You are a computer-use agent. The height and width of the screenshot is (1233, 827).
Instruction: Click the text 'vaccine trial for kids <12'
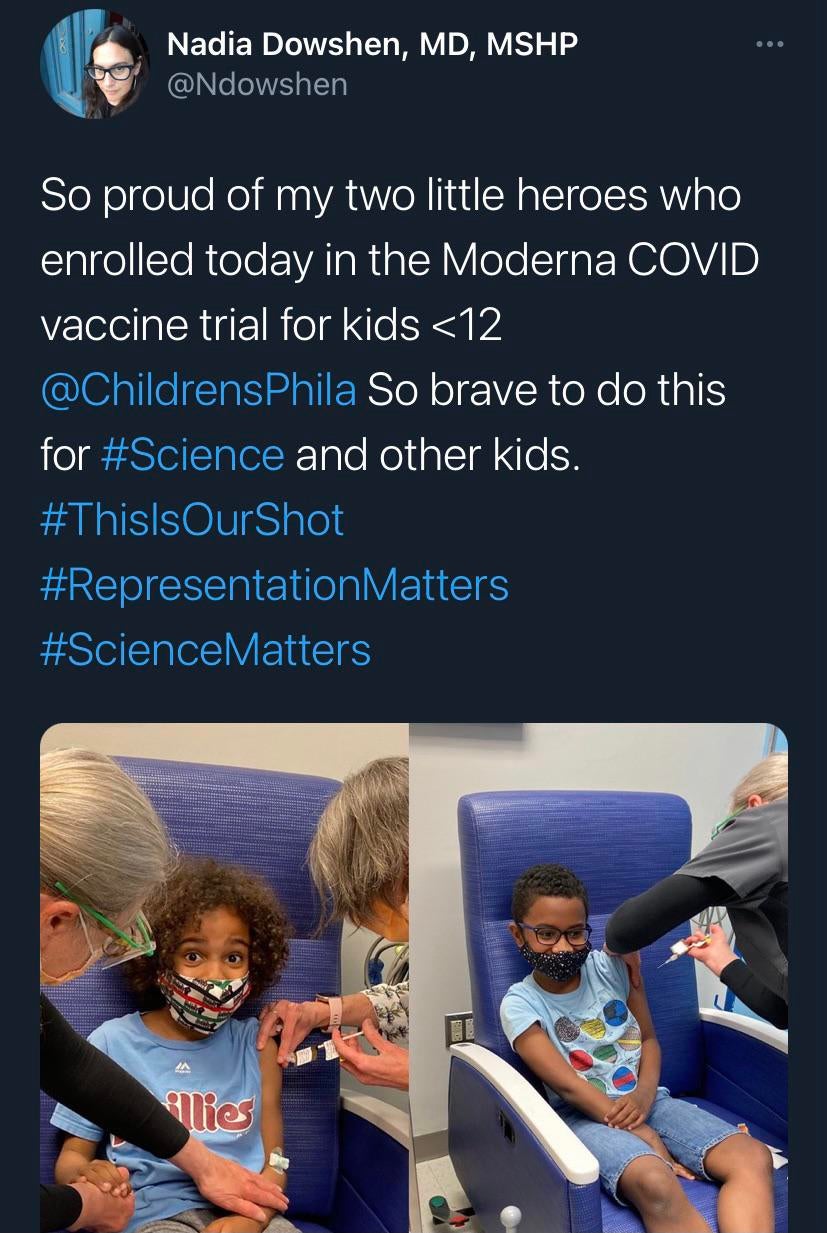[x=271, y=325]
